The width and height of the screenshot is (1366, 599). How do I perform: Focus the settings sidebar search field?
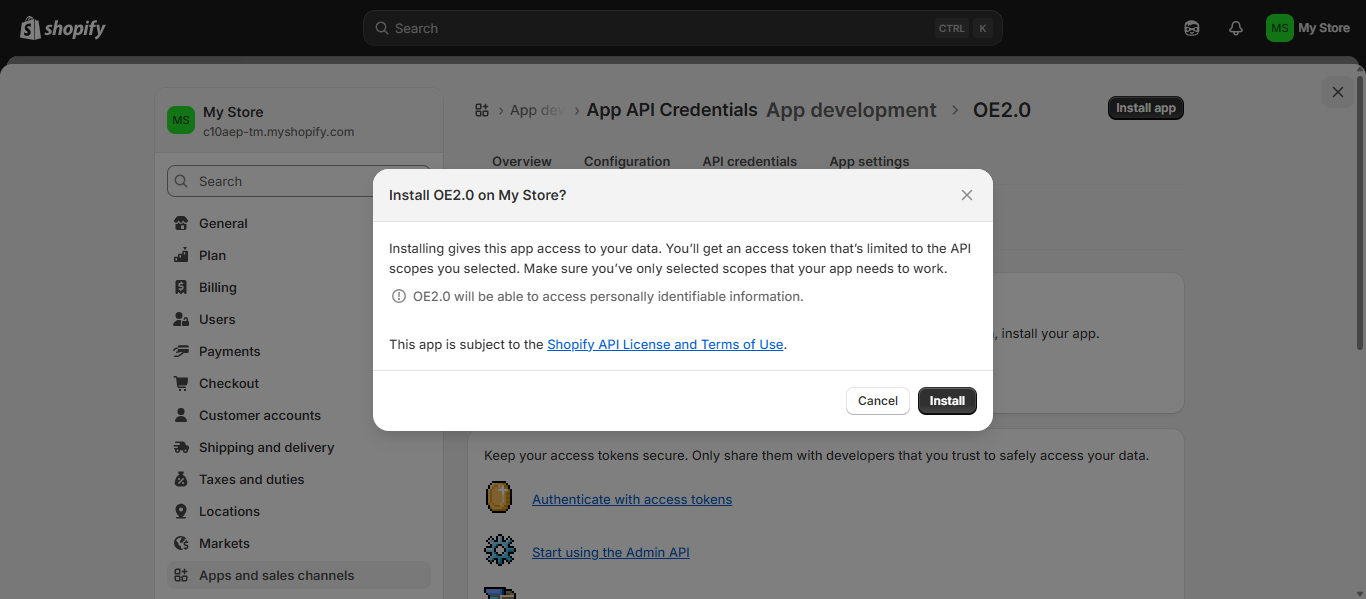click(298, 181)
